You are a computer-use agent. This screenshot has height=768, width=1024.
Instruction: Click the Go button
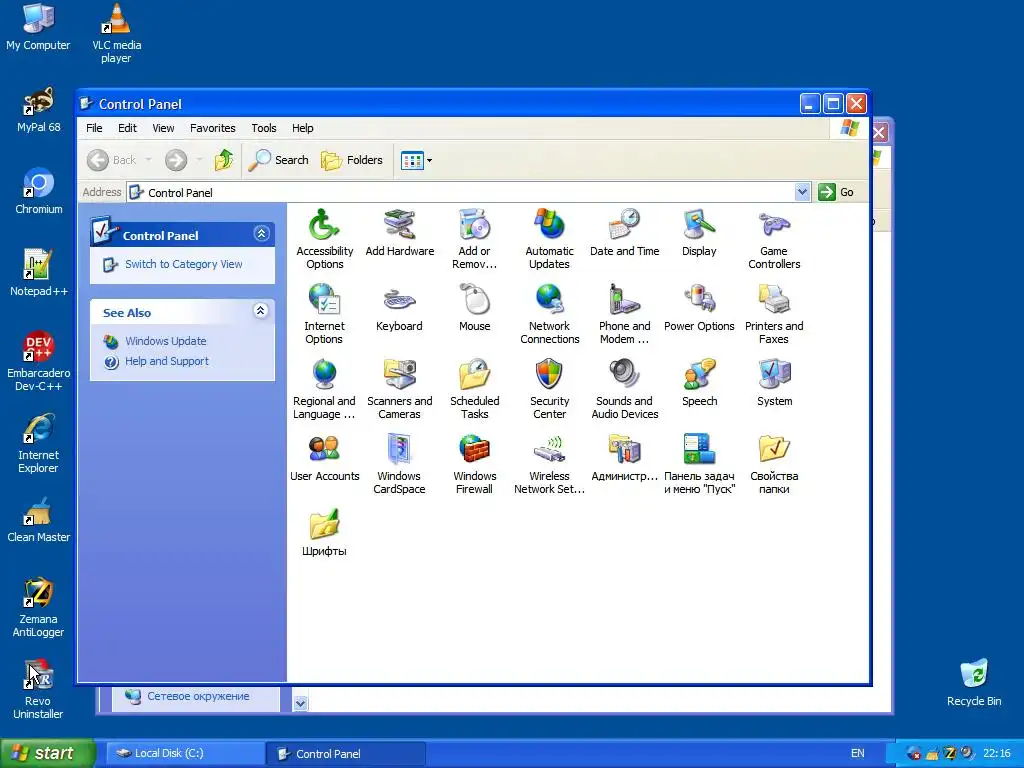point(837,192)
